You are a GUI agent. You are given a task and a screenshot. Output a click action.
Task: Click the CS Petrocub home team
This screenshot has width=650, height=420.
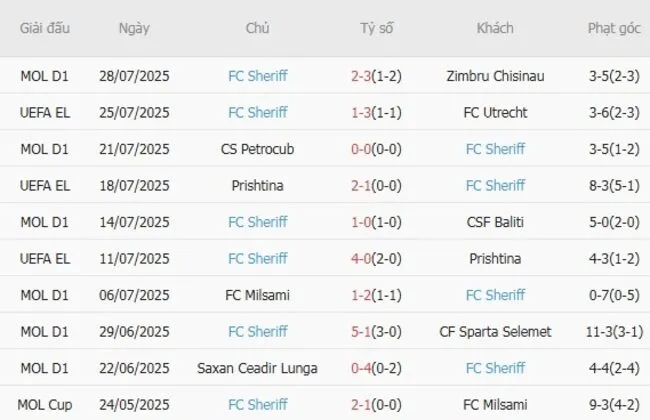click(x=257, y=149)
